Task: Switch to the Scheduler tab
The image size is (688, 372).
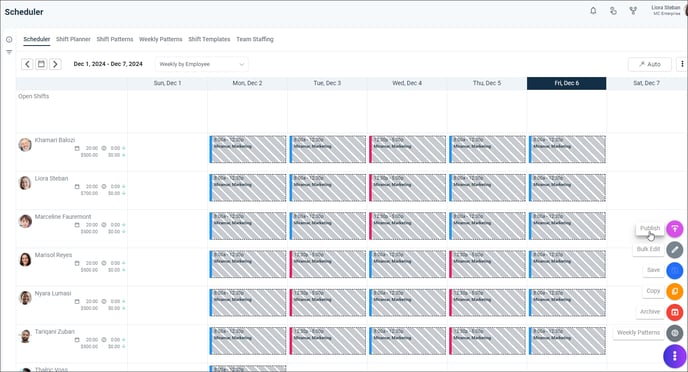Action: pos(37,39)
